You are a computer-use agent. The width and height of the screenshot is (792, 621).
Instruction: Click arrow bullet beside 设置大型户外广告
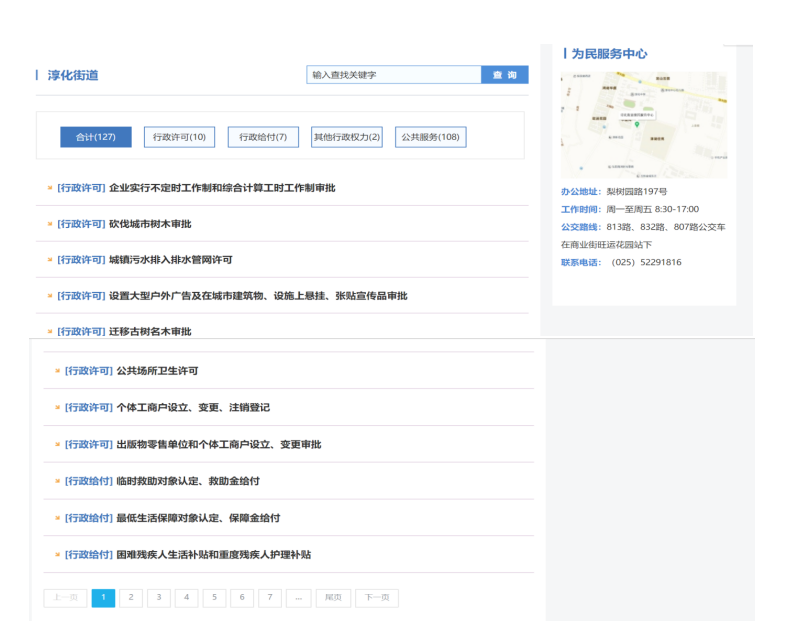(50, 296)
